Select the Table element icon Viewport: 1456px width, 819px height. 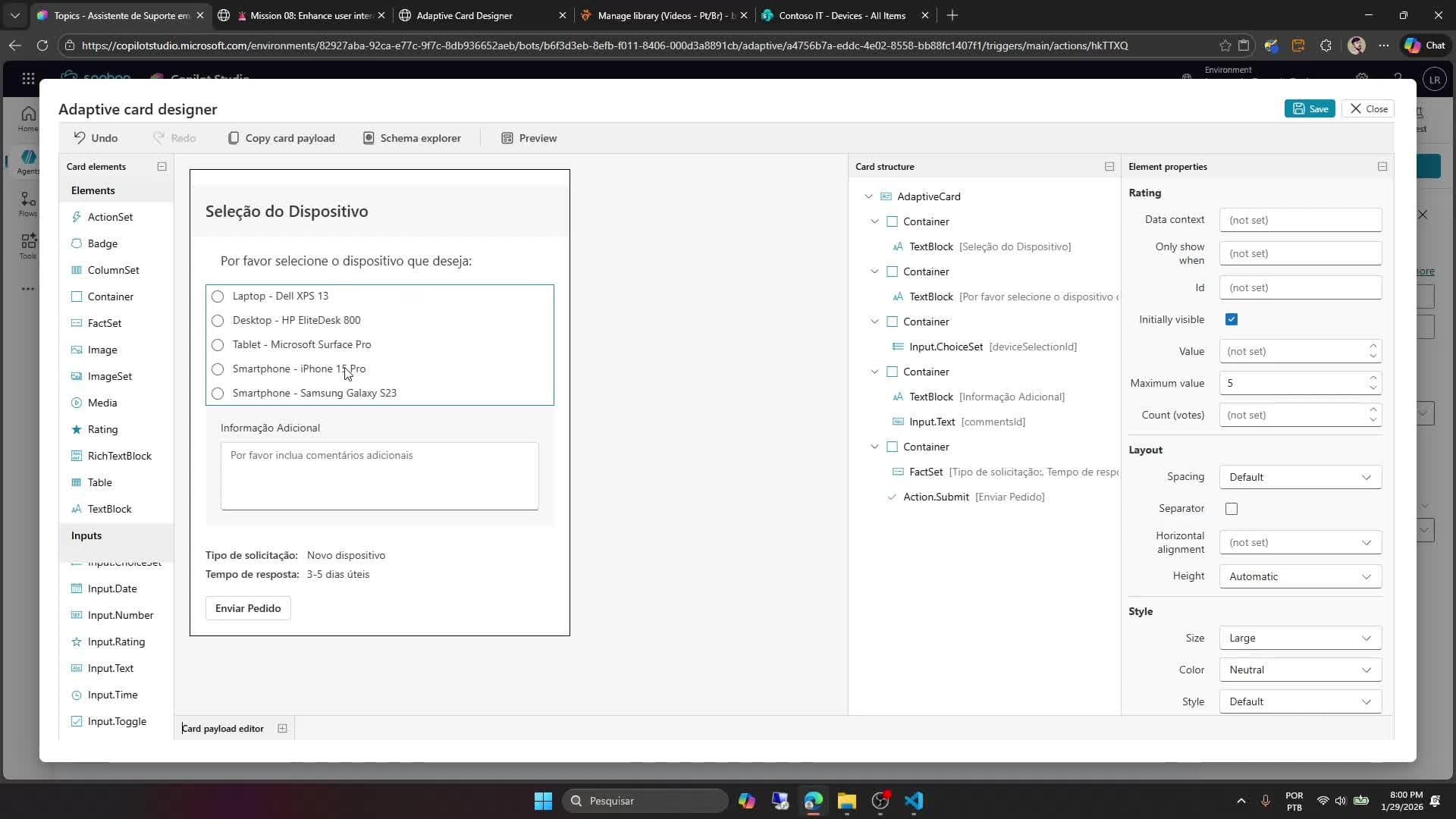77,482
